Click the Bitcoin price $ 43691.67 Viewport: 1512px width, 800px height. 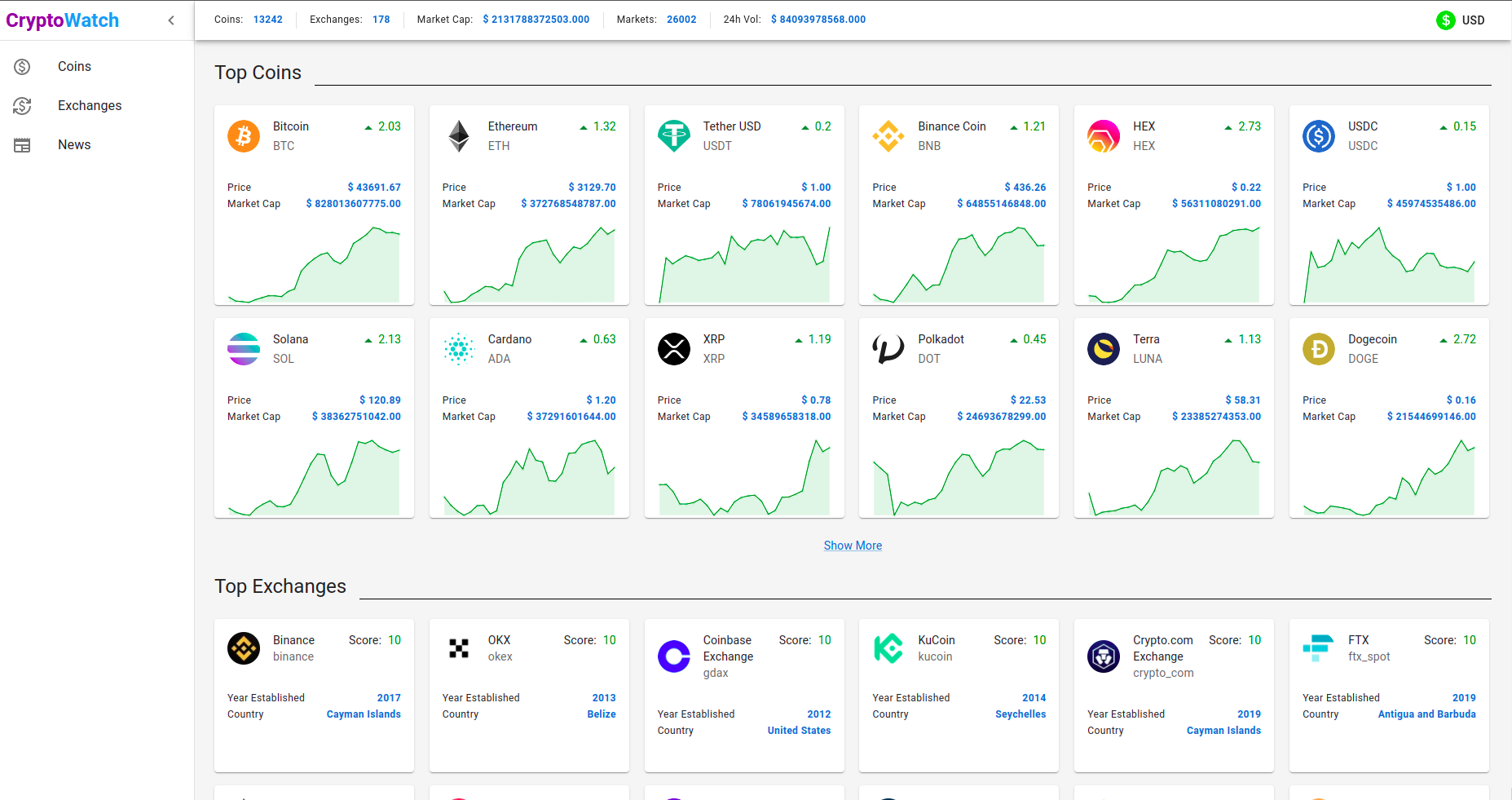click(374, 188)
